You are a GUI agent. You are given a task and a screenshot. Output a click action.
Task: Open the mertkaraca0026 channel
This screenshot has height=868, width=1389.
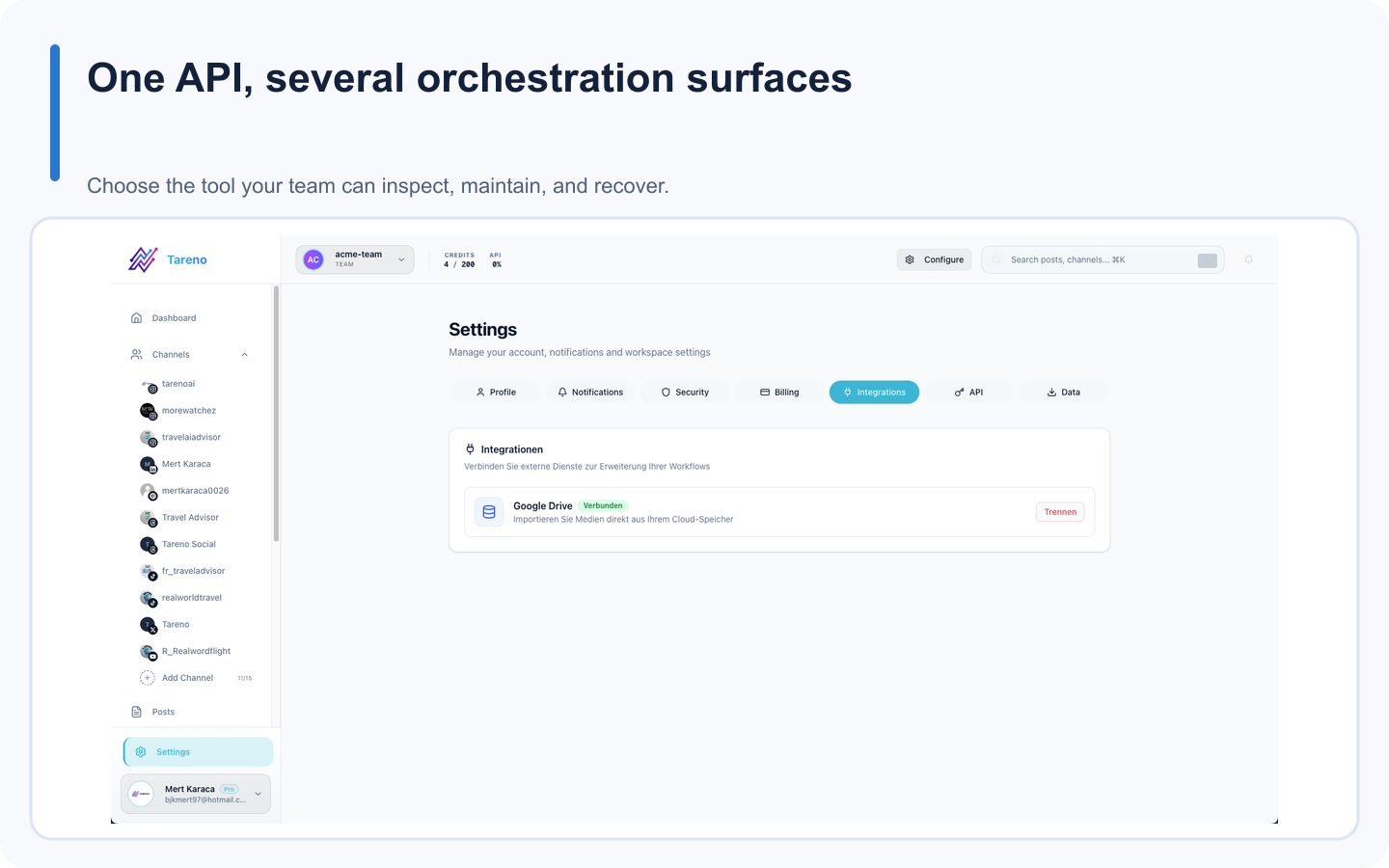click(x=195, y=491)
